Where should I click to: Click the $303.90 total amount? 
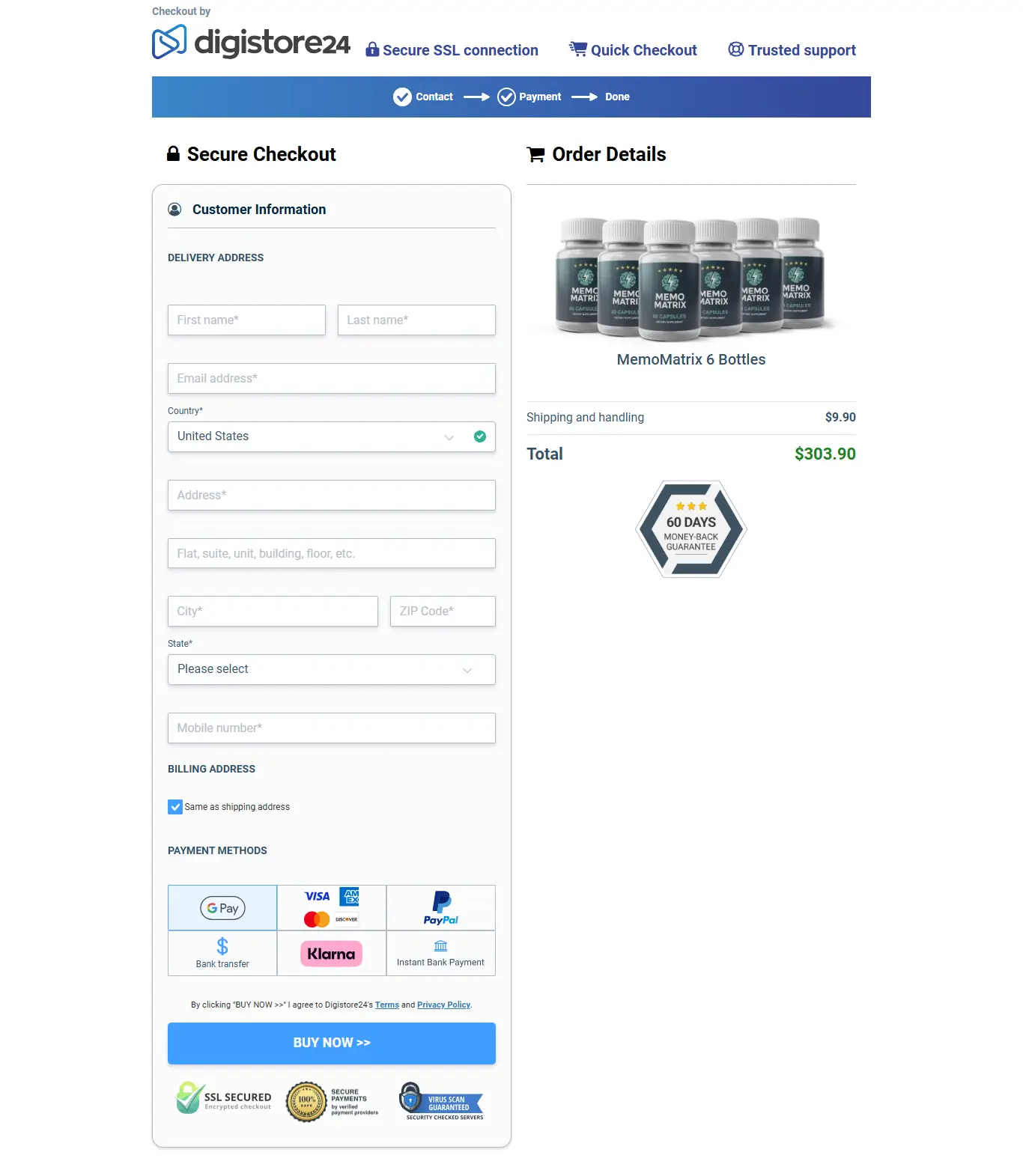(x=825, y=454)
